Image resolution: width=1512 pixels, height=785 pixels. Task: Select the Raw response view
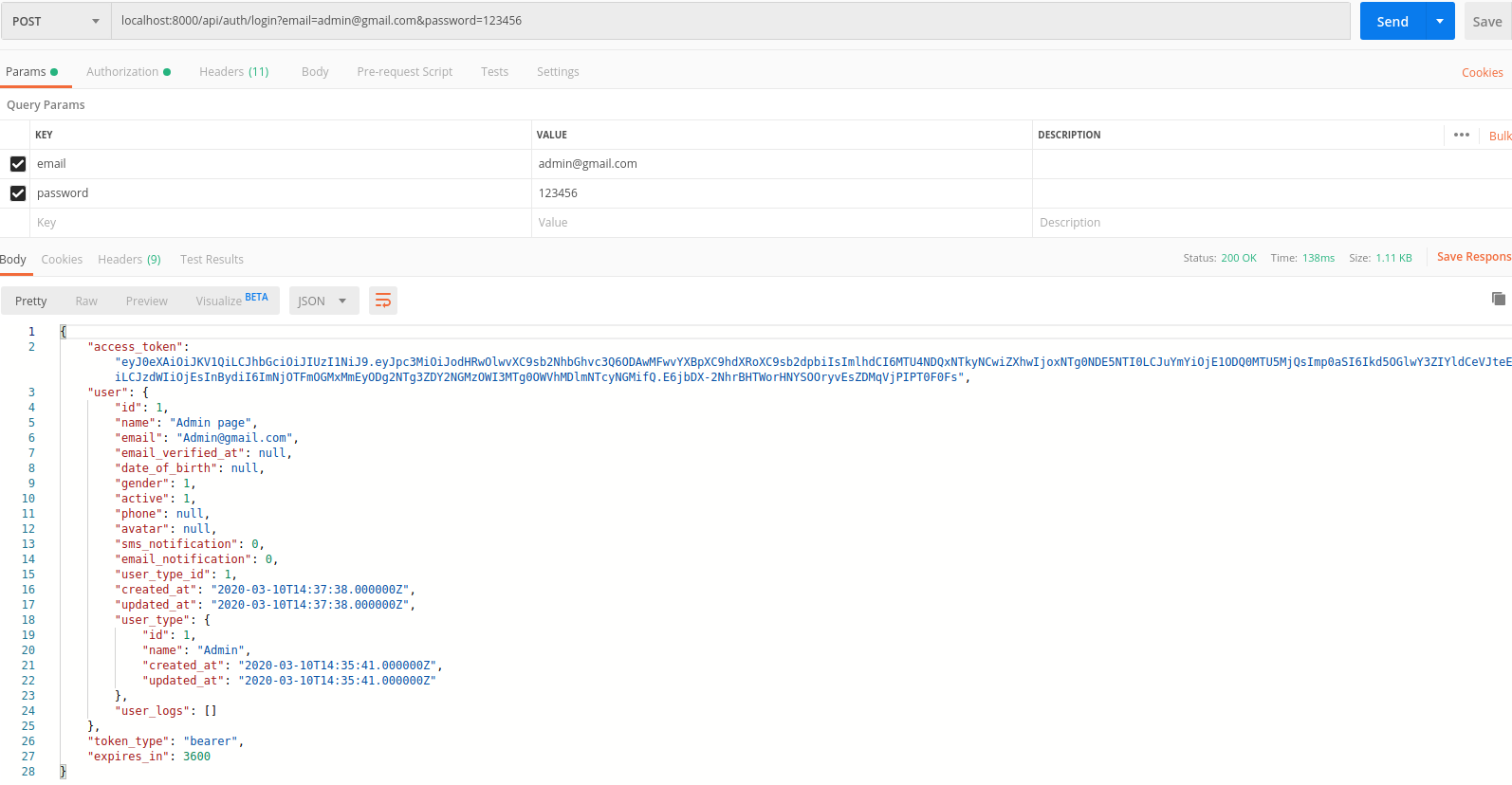pyautogui.click(x=86, y=301)
